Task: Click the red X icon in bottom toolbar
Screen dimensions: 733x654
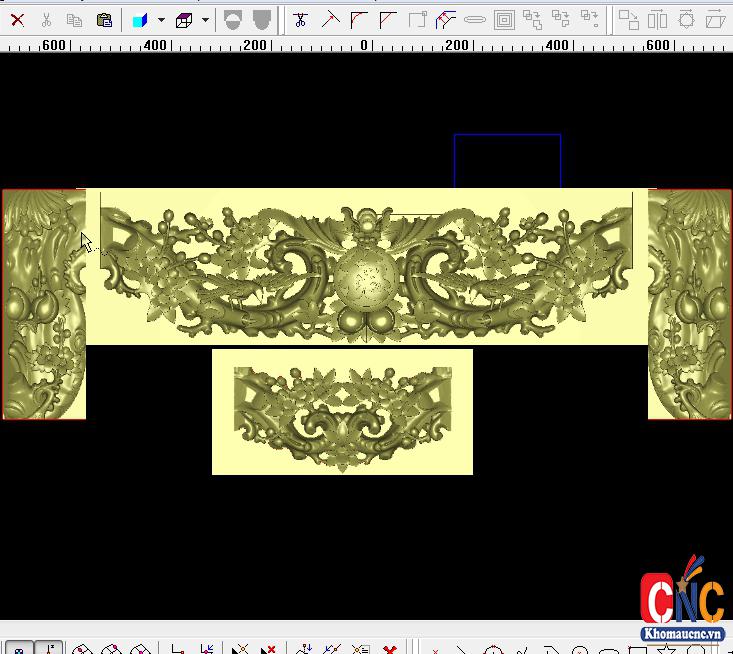Action: pos(389,648)
